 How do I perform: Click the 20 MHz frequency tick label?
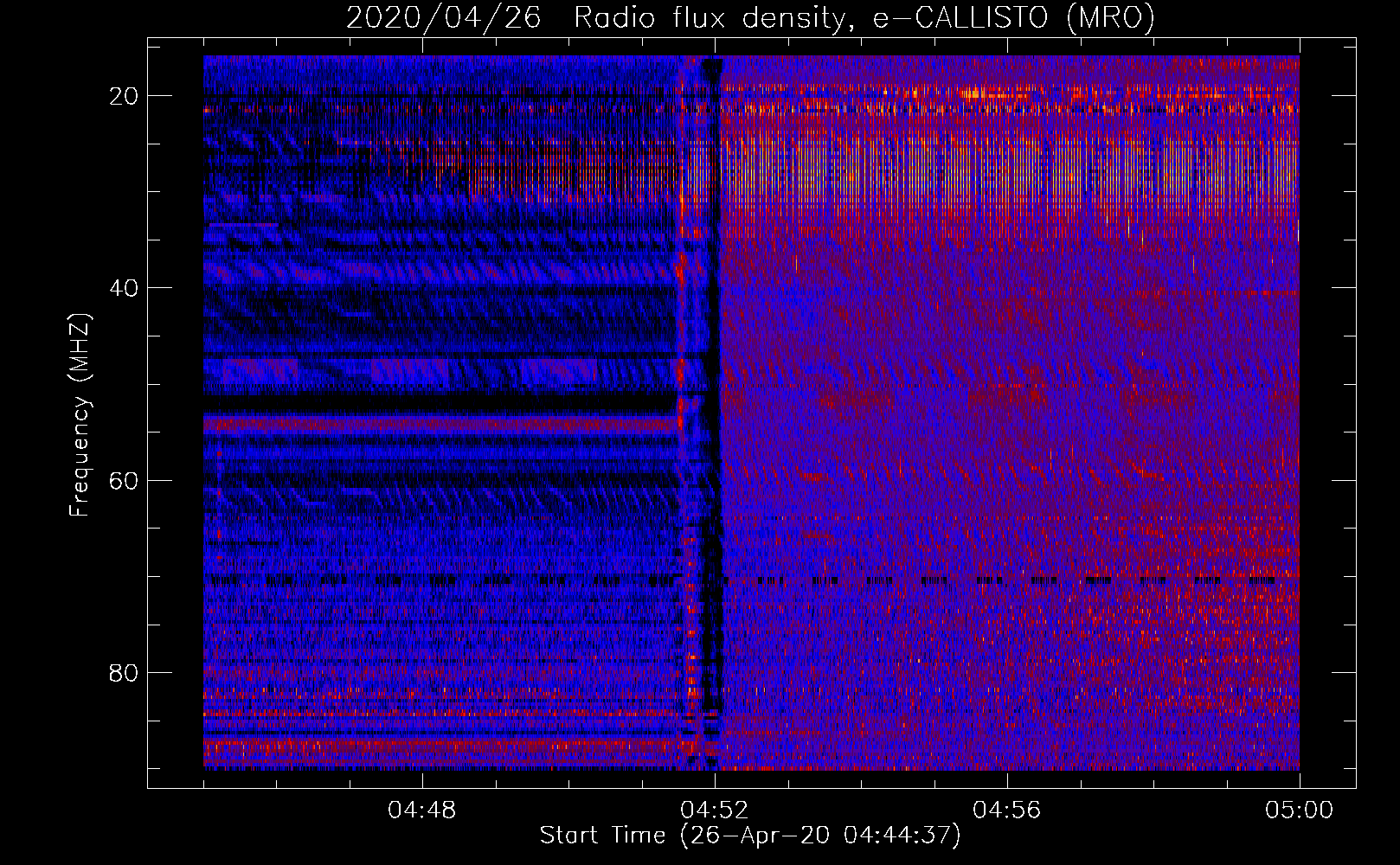click(125, 96)
